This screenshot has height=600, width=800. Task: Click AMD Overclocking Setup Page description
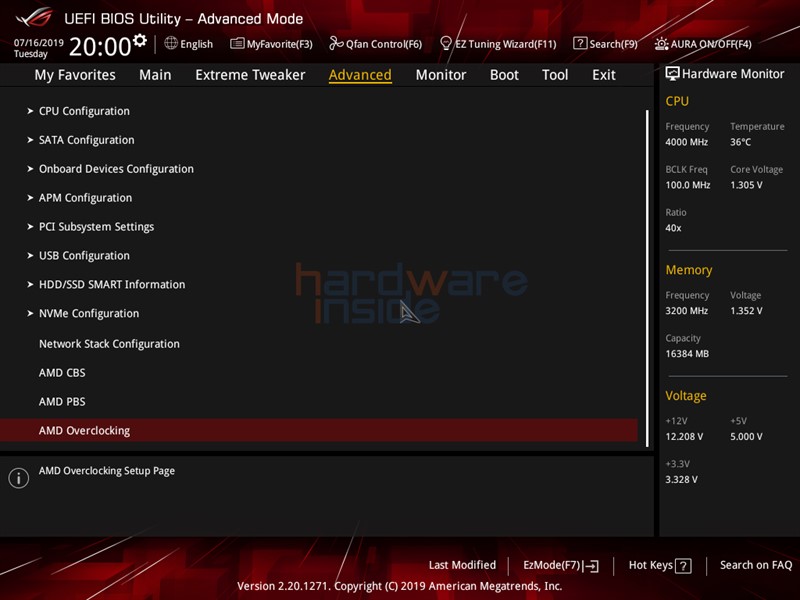coord(107,470)
